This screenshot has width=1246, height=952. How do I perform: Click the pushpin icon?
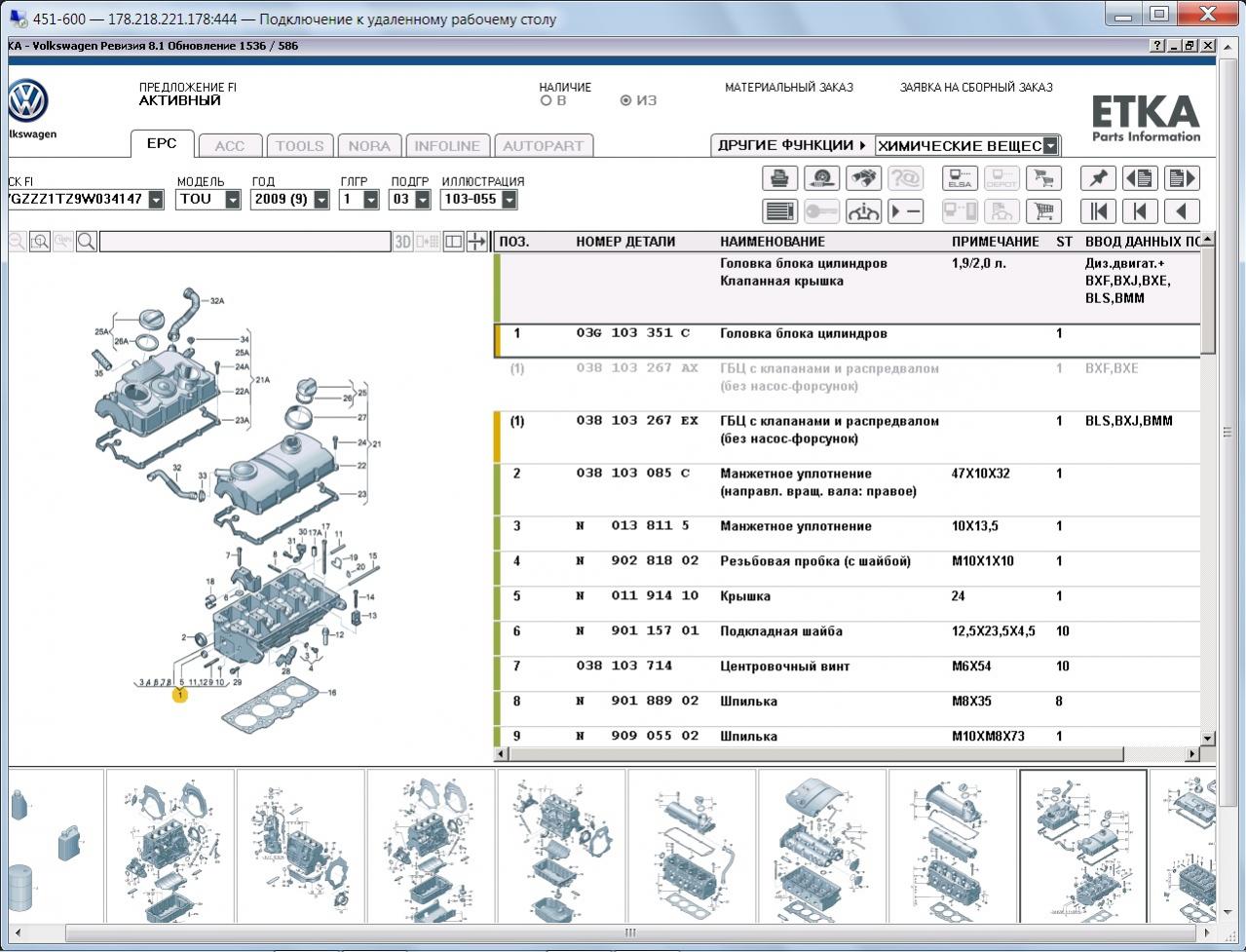coord(1098,178)
